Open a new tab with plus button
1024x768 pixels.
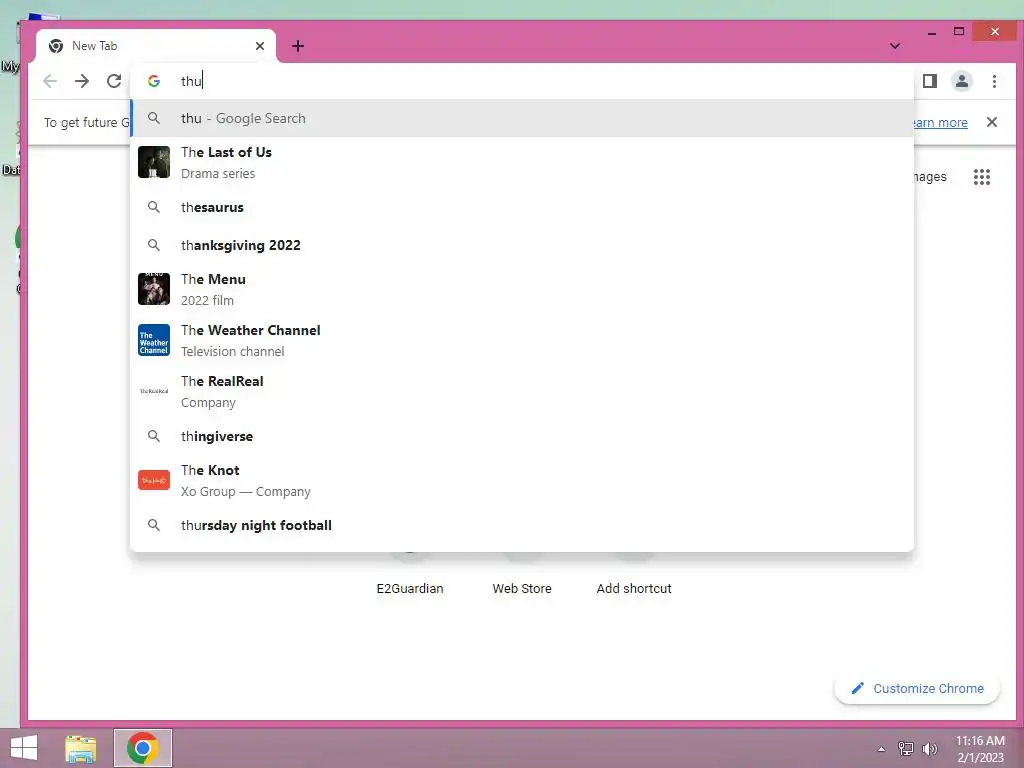[298, 46]
